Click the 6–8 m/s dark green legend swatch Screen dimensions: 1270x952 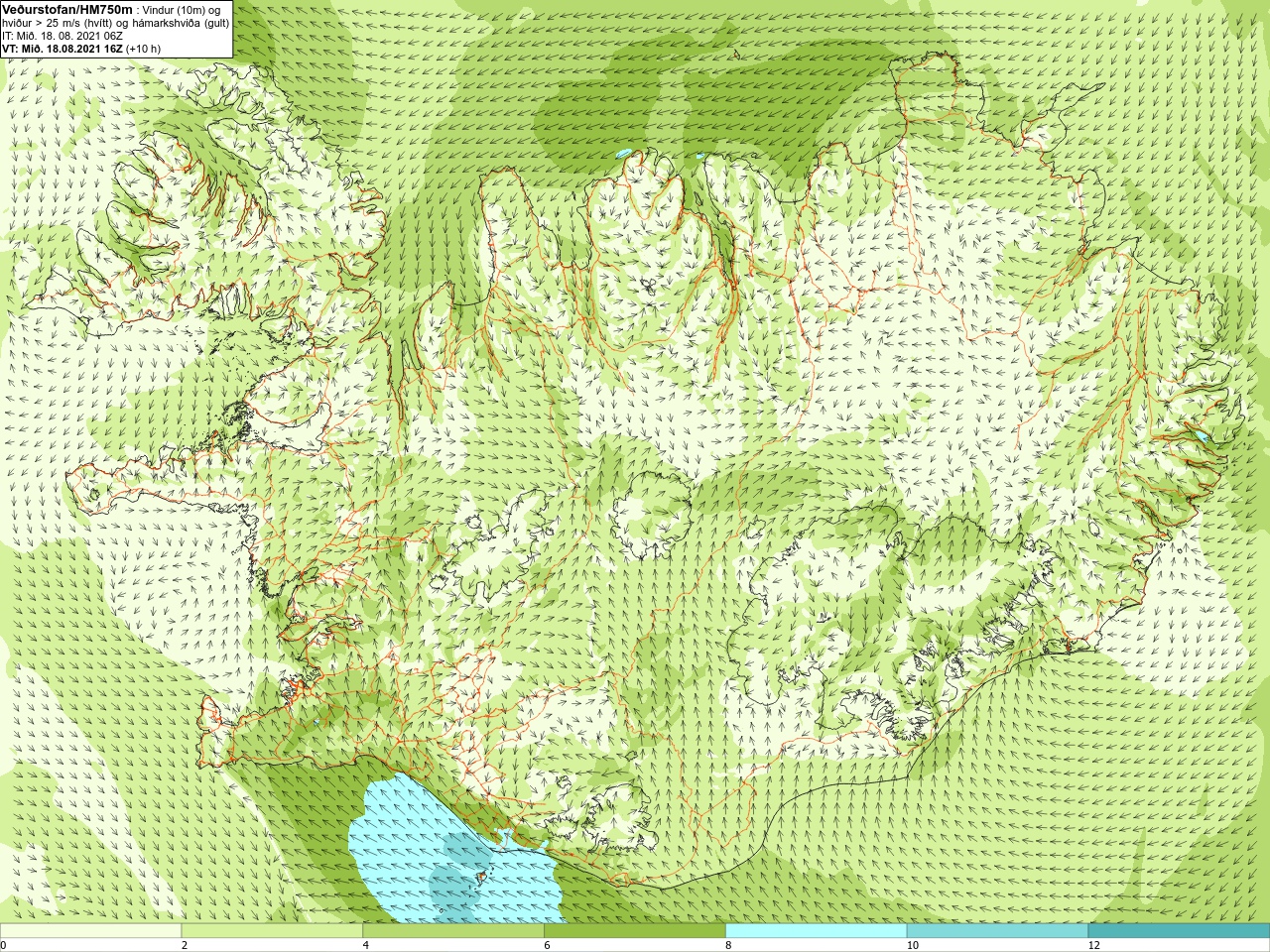coord(635,931)
